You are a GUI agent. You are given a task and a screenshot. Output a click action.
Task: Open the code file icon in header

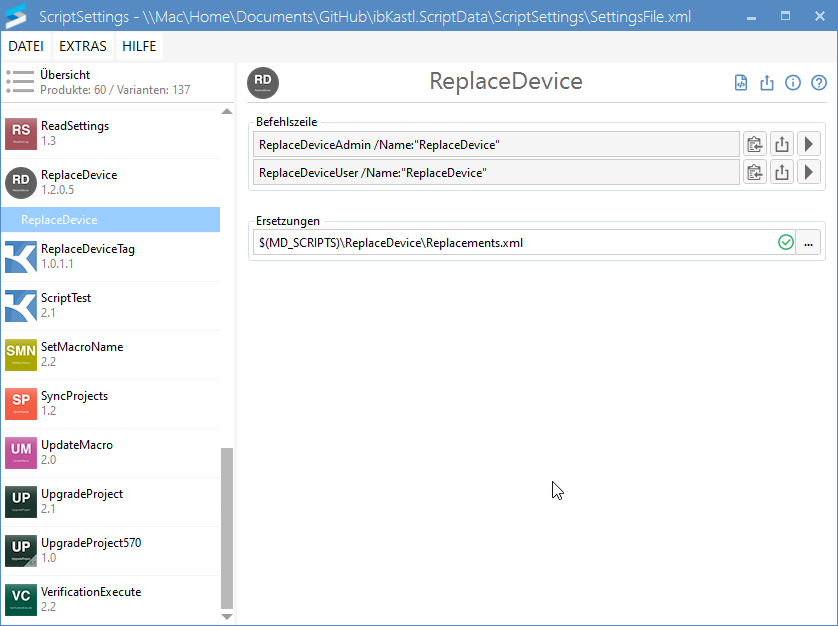coord(741,83)
